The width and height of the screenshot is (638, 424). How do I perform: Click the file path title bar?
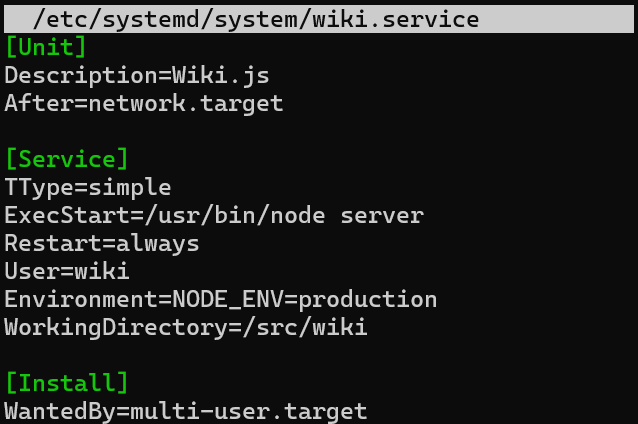pos(319,19)
